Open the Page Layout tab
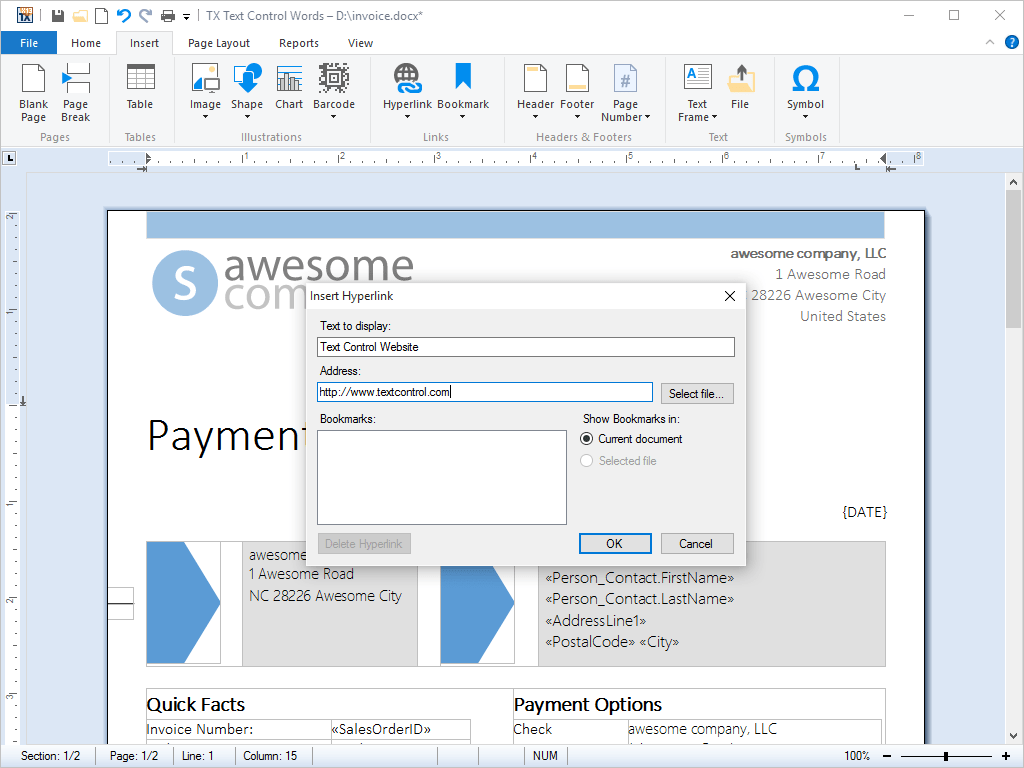Screen dimensions: 1024x768 [x=218, y=43]
